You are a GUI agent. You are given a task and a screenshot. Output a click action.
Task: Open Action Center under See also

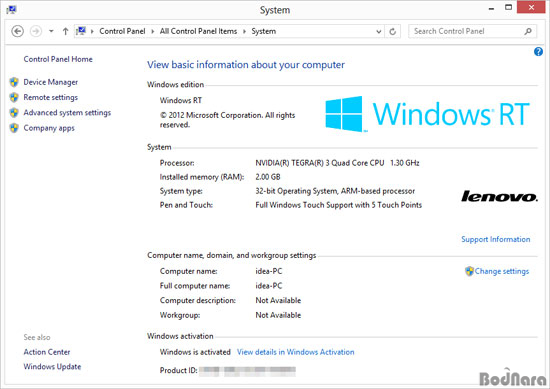click(x=47, y=352)
